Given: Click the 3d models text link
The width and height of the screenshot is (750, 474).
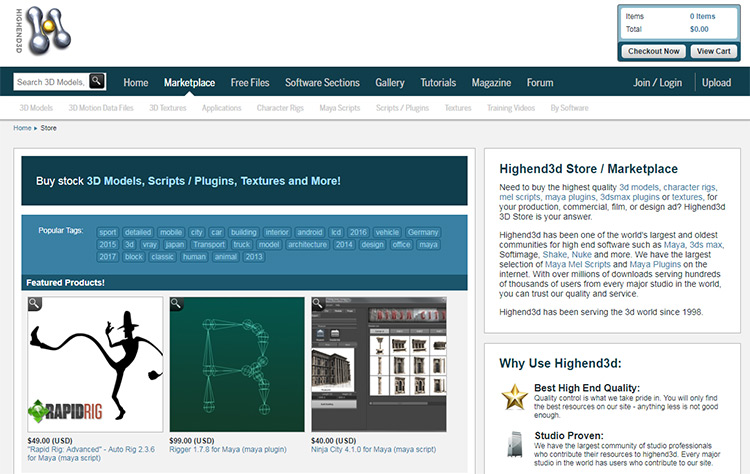Looking at the screenshot, I should click(x=639, y=187).
